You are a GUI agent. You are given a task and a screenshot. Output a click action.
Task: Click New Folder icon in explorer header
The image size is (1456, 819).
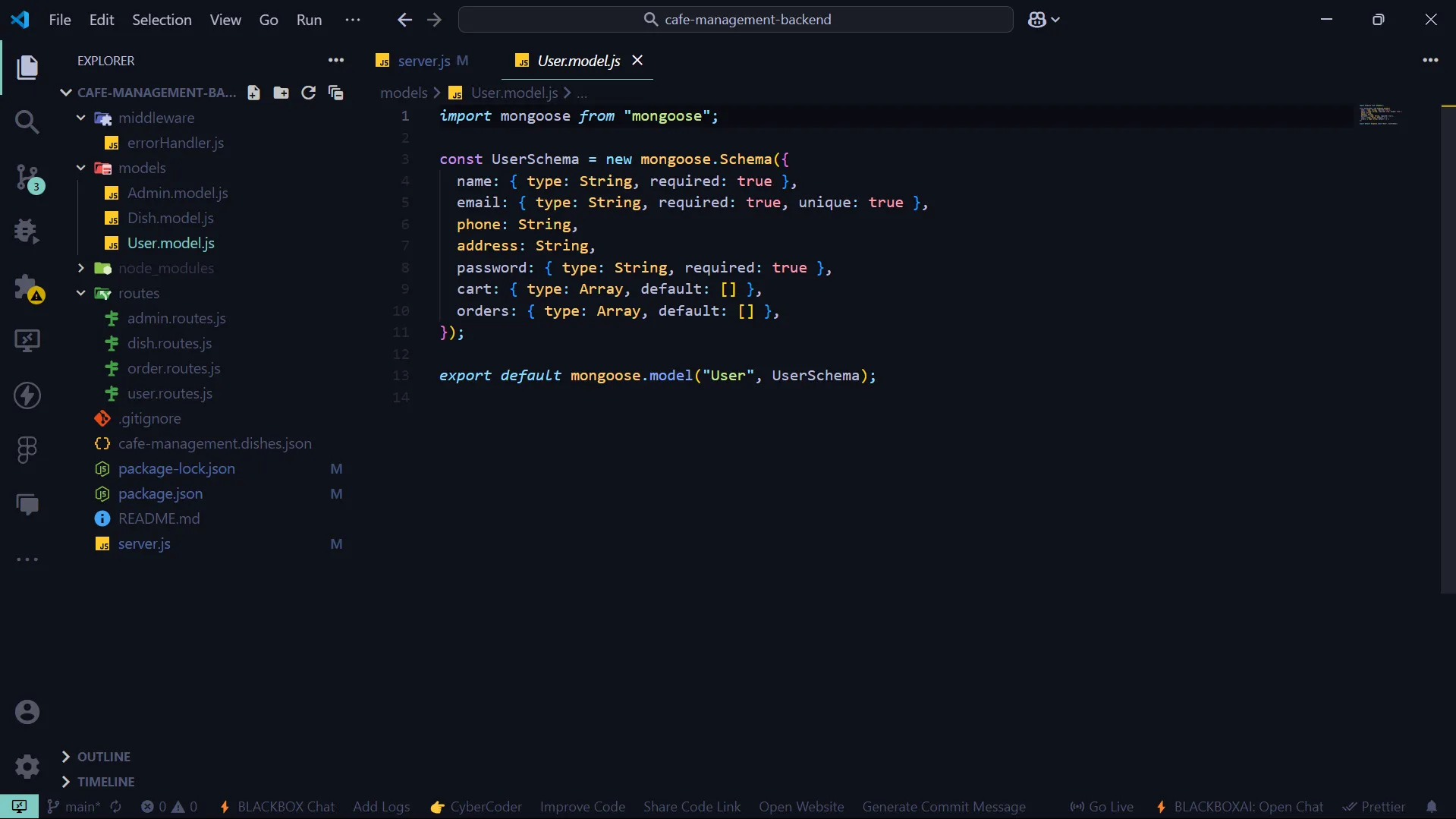(x=281, y=93)
